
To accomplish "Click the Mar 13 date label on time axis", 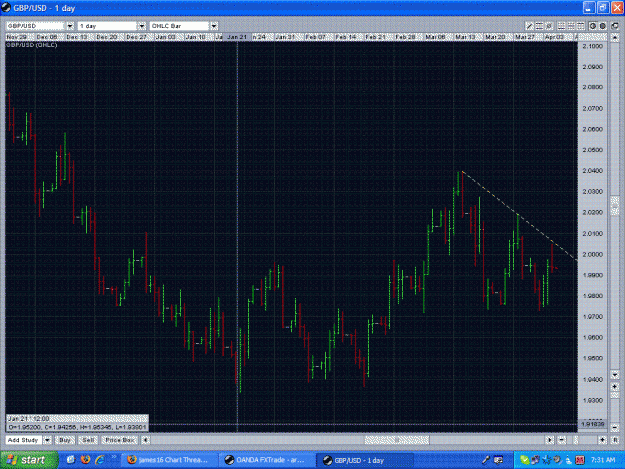I will (466, 37).
